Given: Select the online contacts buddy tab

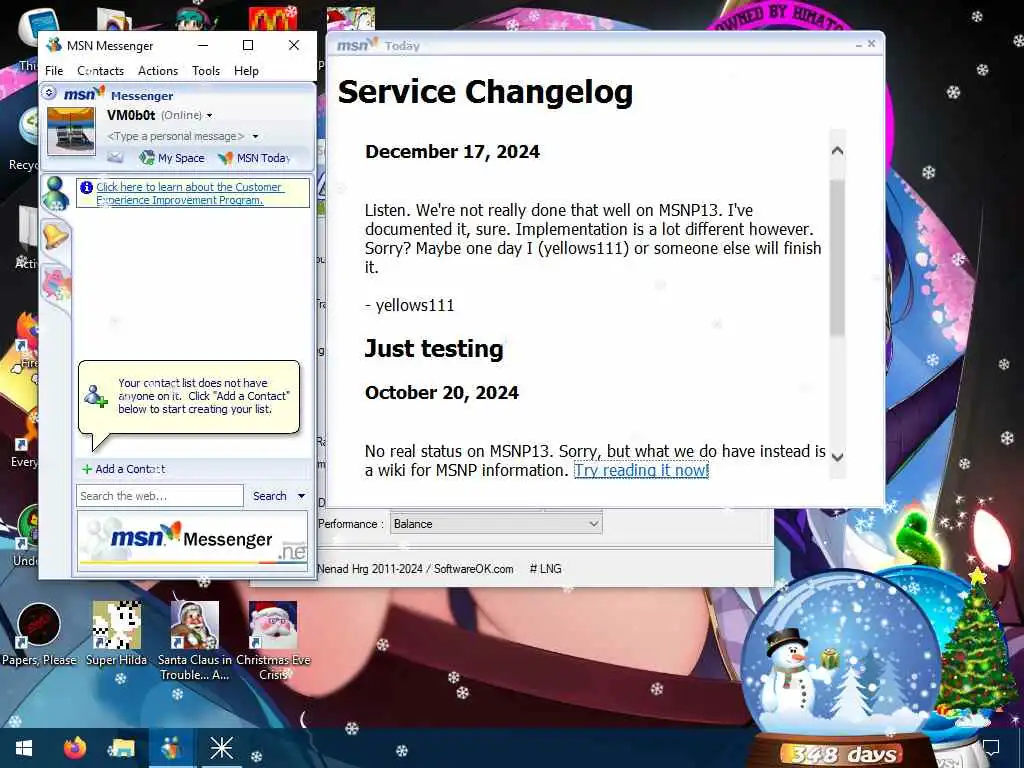Looking at the screenshot, I should [56, 193].
